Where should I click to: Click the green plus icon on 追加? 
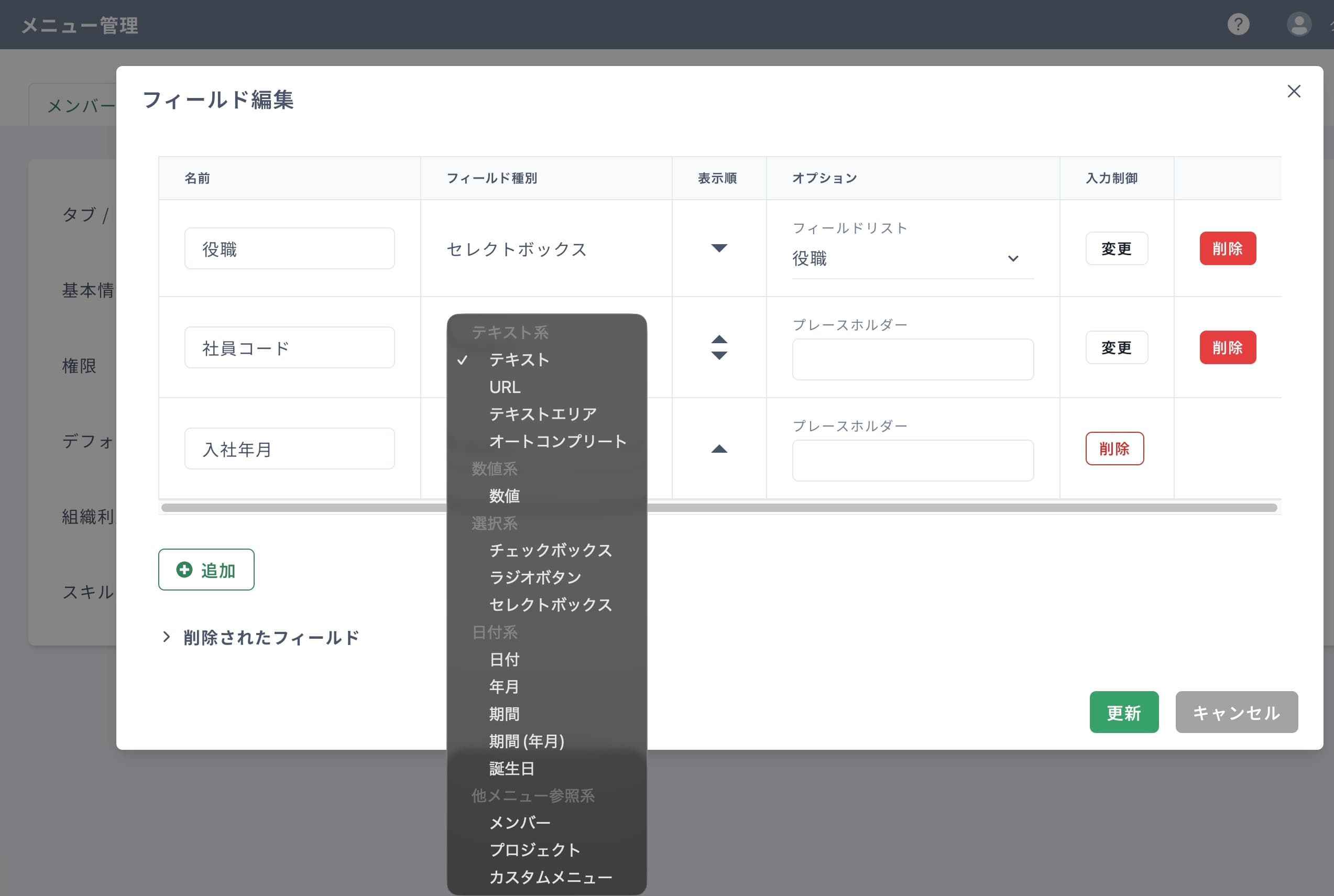point(184,569)
